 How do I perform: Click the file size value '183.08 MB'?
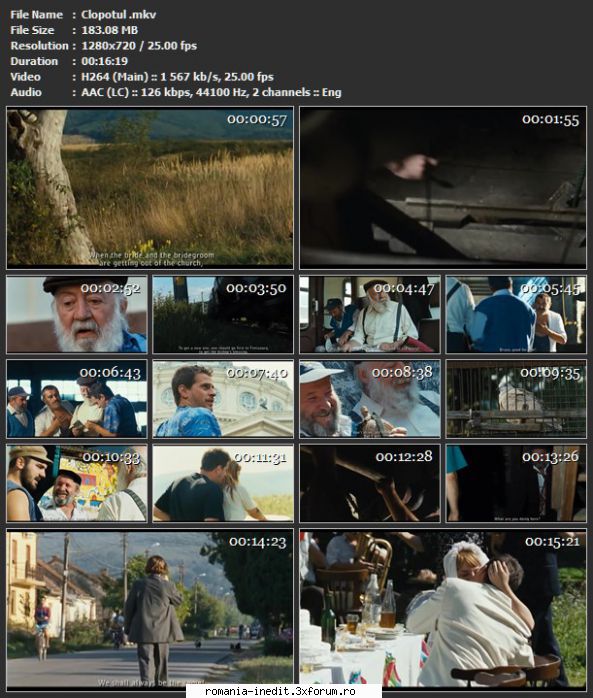tap(110, 30)
